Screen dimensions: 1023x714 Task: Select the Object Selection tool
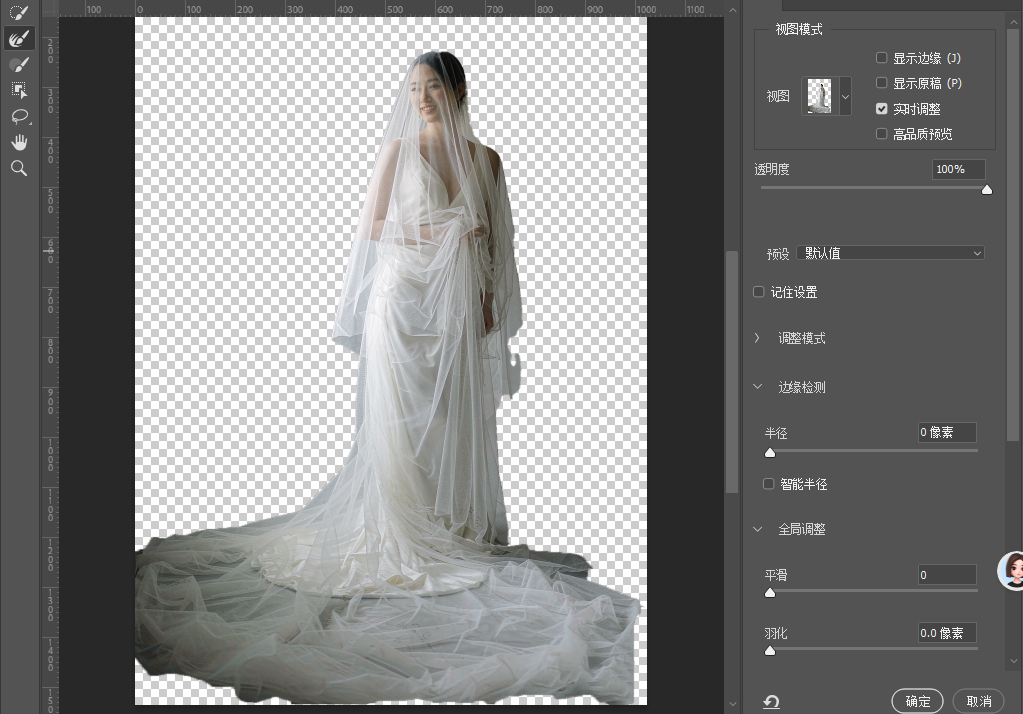(19, 90)
